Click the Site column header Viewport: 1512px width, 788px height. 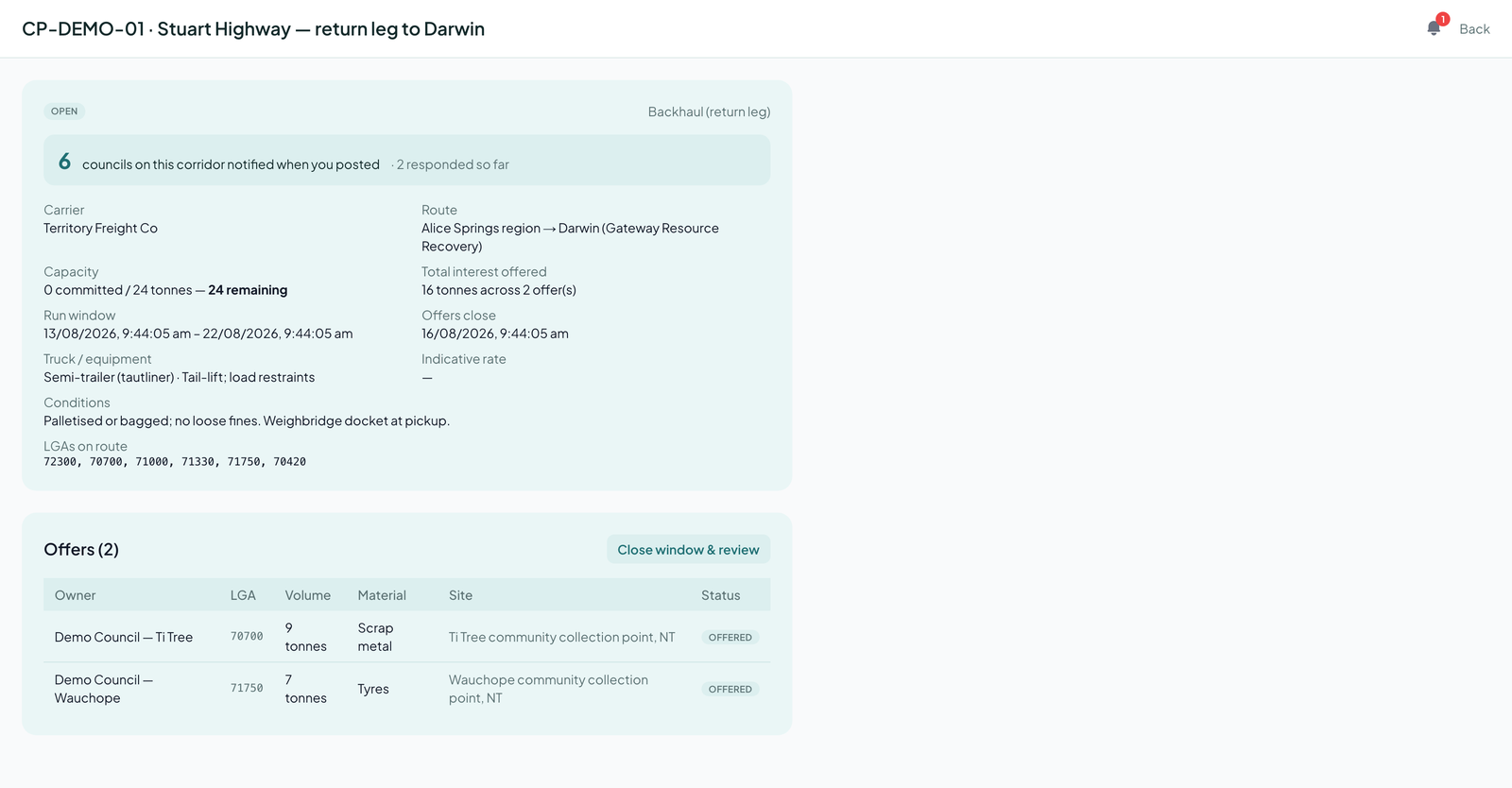tap(460, 595)
